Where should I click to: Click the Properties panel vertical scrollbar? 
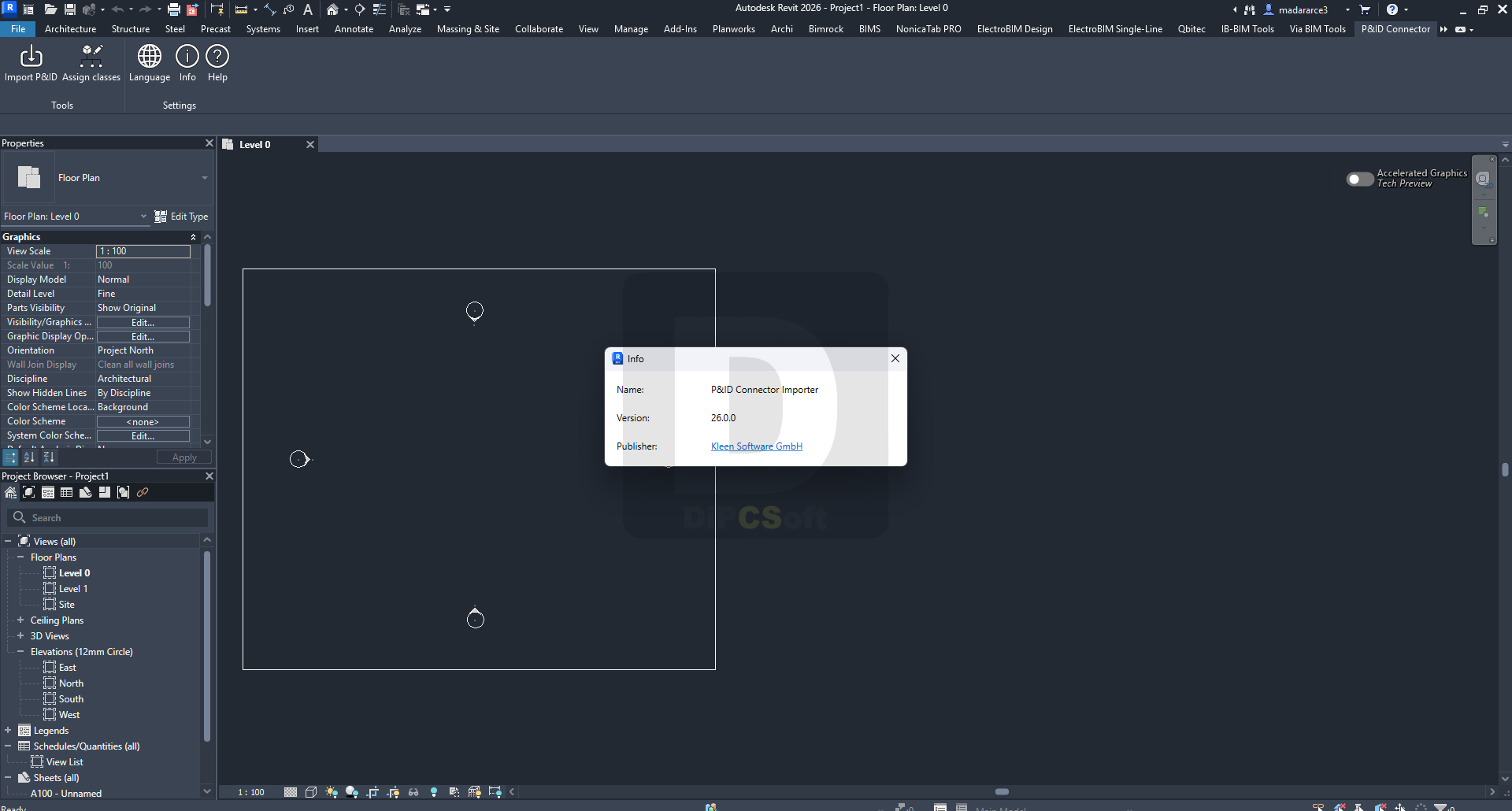click(x=208, y=275)
